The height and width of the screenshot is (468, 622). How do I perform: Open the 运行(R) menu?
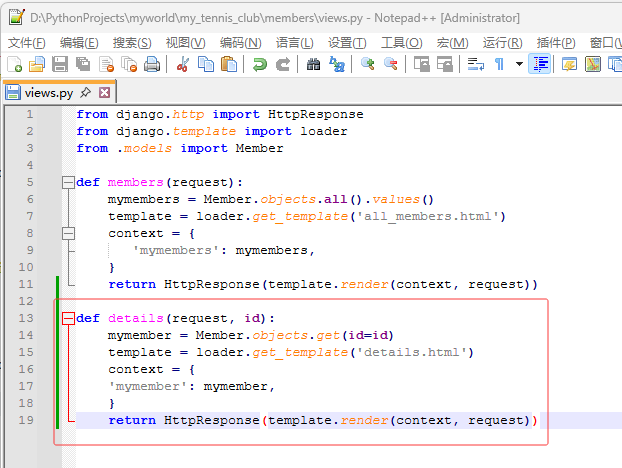pyautogui.click(x=502, y=42)
